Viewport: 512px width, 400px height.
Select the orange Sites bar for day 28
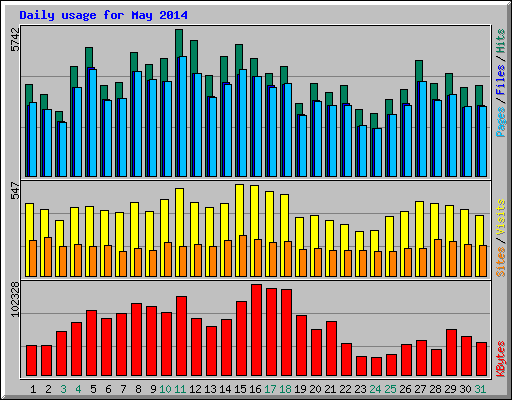[x=438, y=258]
